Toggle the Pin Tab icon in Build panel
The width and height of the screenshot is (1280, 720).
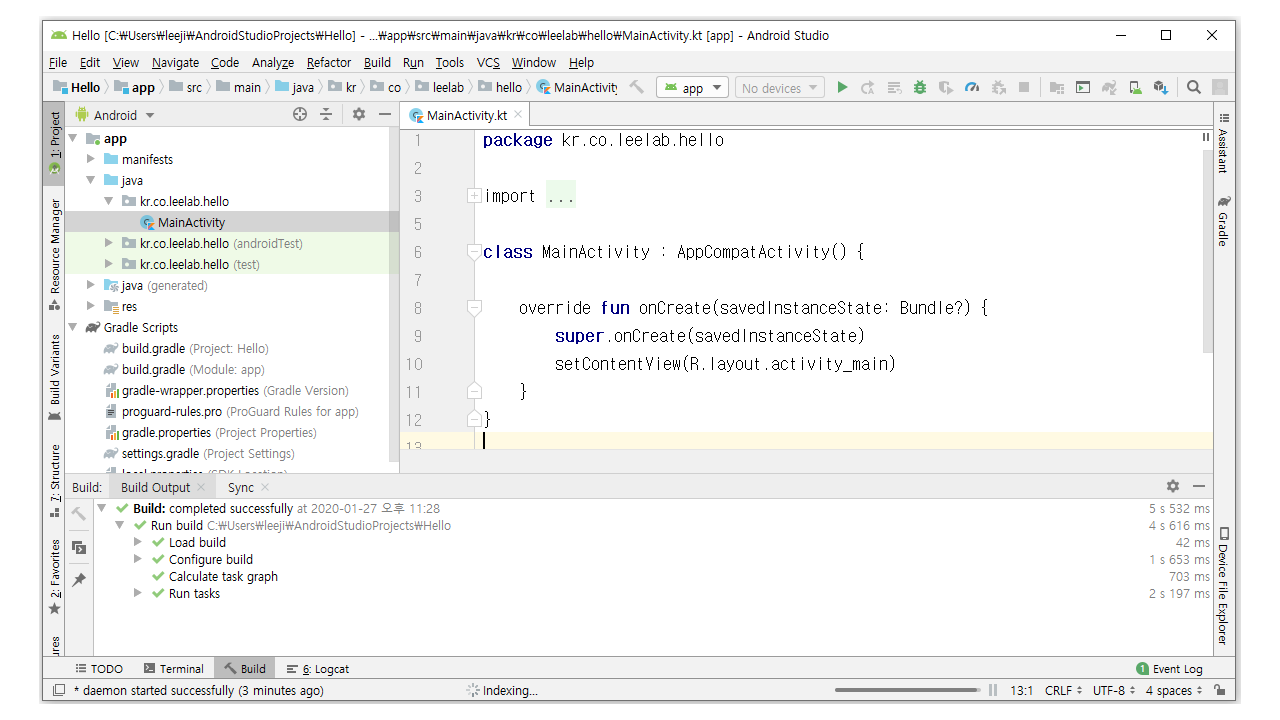click(x=79, y=579)
